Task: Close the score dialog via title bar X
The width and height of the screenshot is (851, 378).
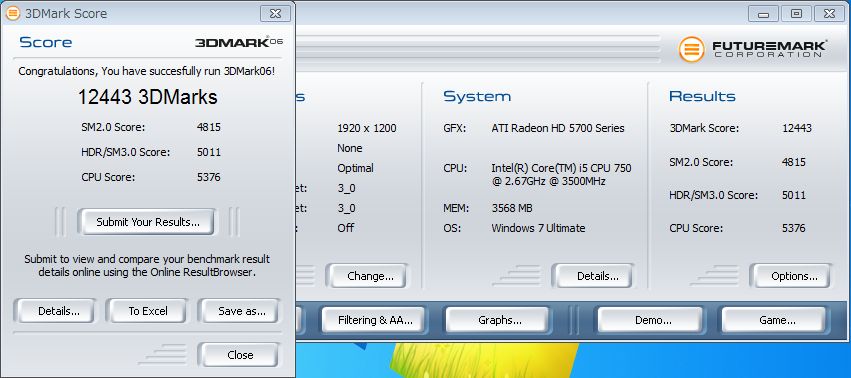Action: (275, 14)
